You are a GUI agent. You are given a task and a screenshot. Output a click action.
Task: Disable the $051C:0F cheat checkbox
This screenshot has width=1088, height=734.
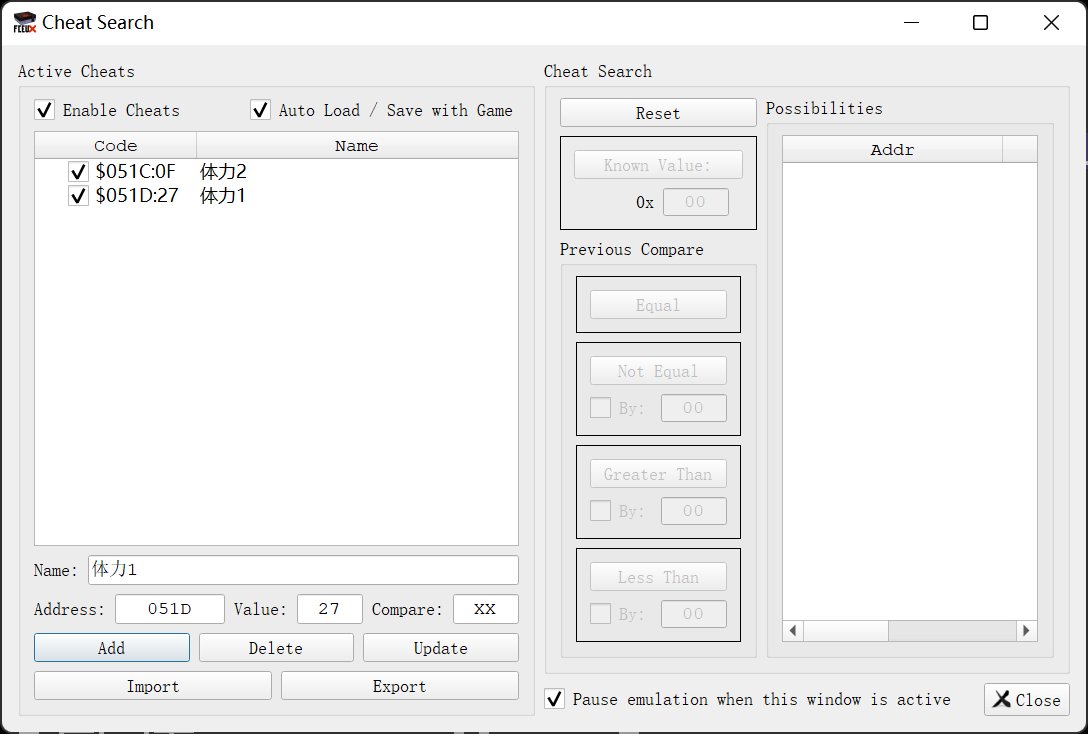click(x=78, y=172)
